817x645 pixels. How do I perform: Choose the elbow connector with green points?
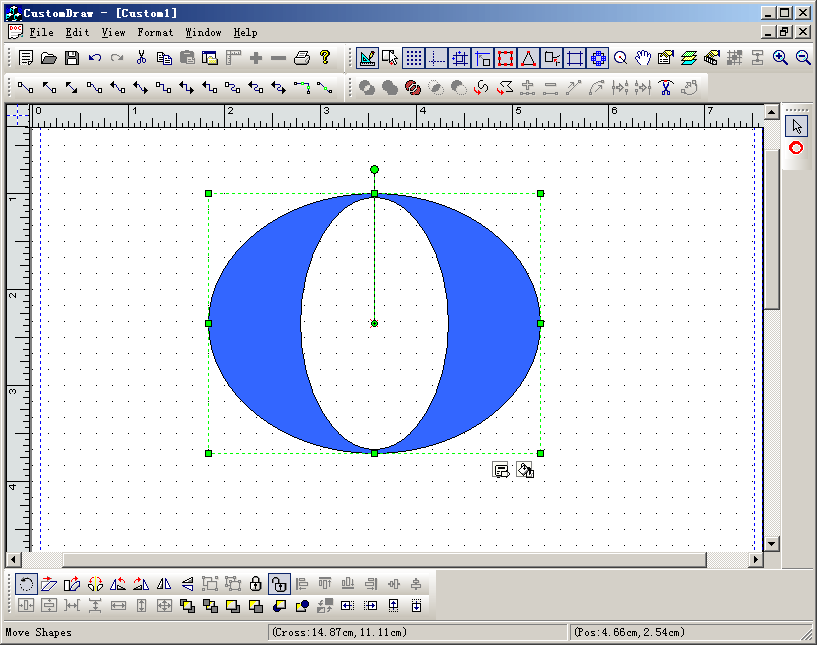302,87
